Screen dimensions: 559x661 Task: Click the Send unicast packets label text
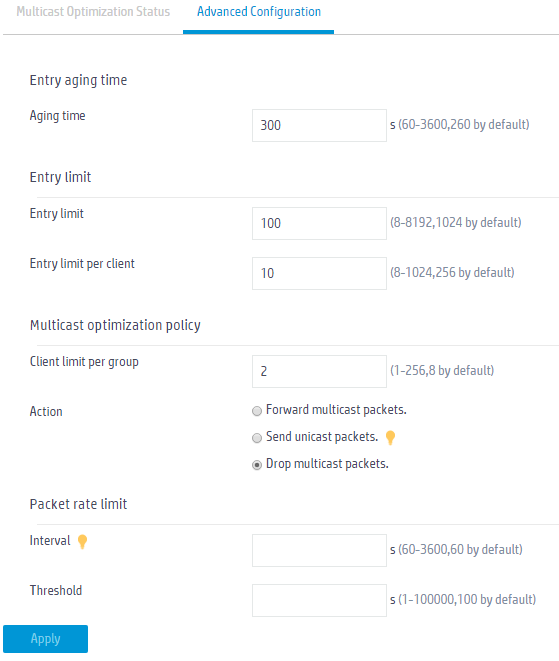(322, 437)
